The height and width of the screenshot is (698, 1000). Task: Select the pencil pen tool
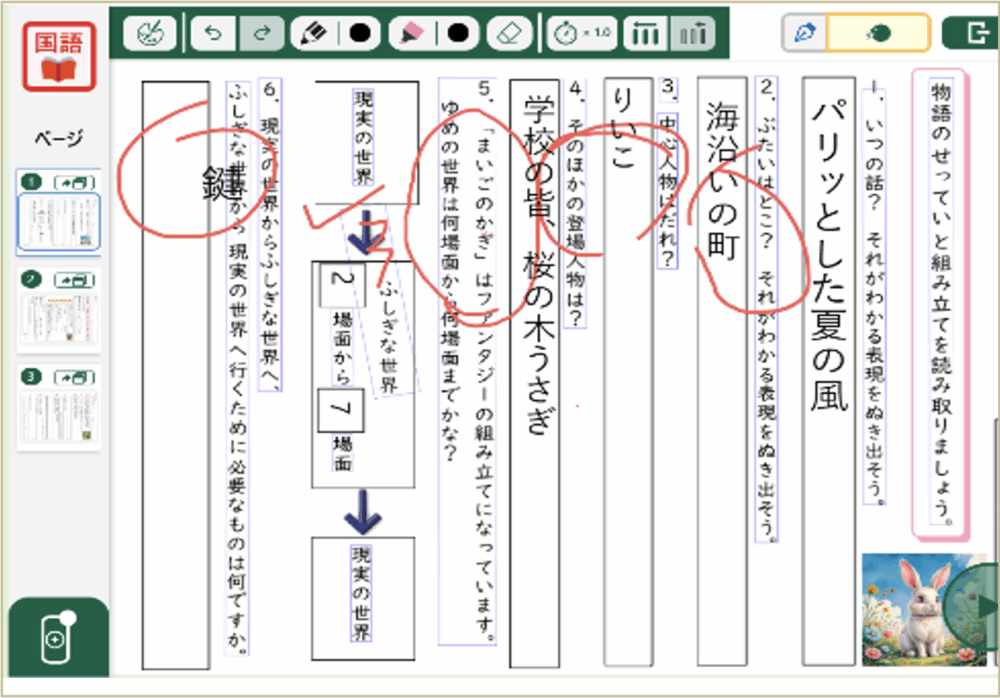point(316,33)
